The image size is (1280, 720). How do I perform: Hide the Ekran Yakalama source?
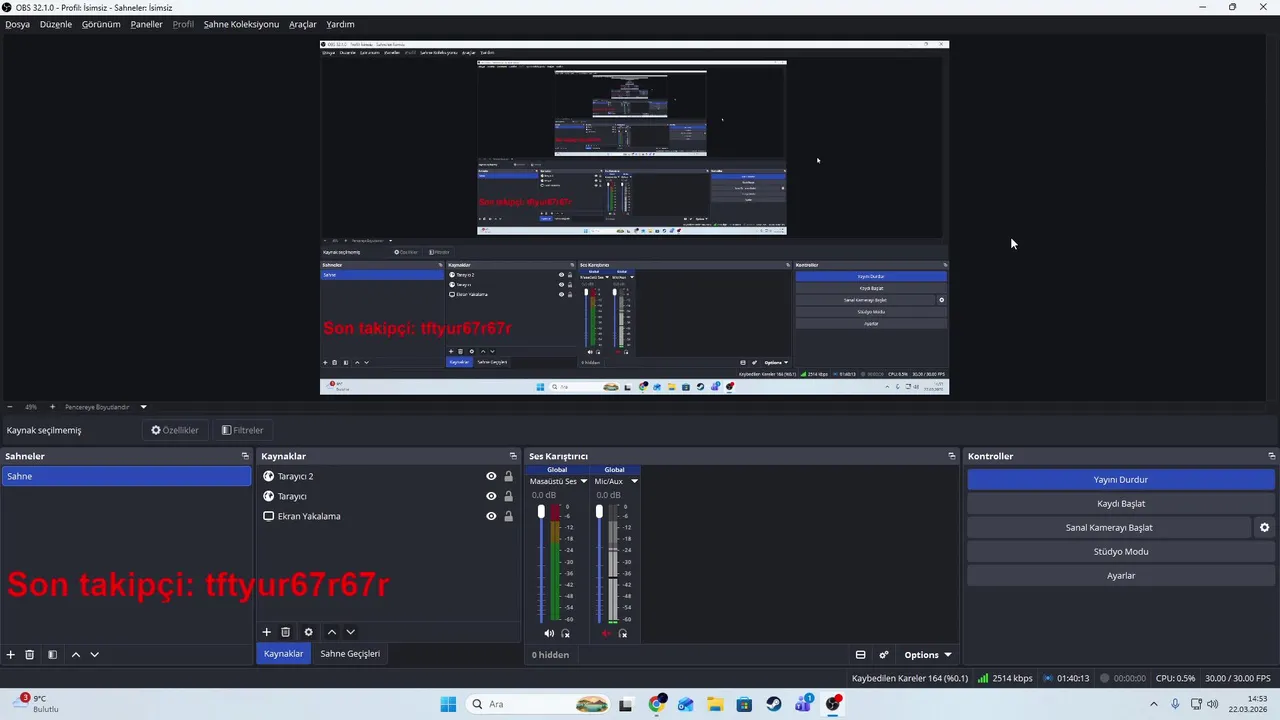pyautogui.click(x=491, y=516)
